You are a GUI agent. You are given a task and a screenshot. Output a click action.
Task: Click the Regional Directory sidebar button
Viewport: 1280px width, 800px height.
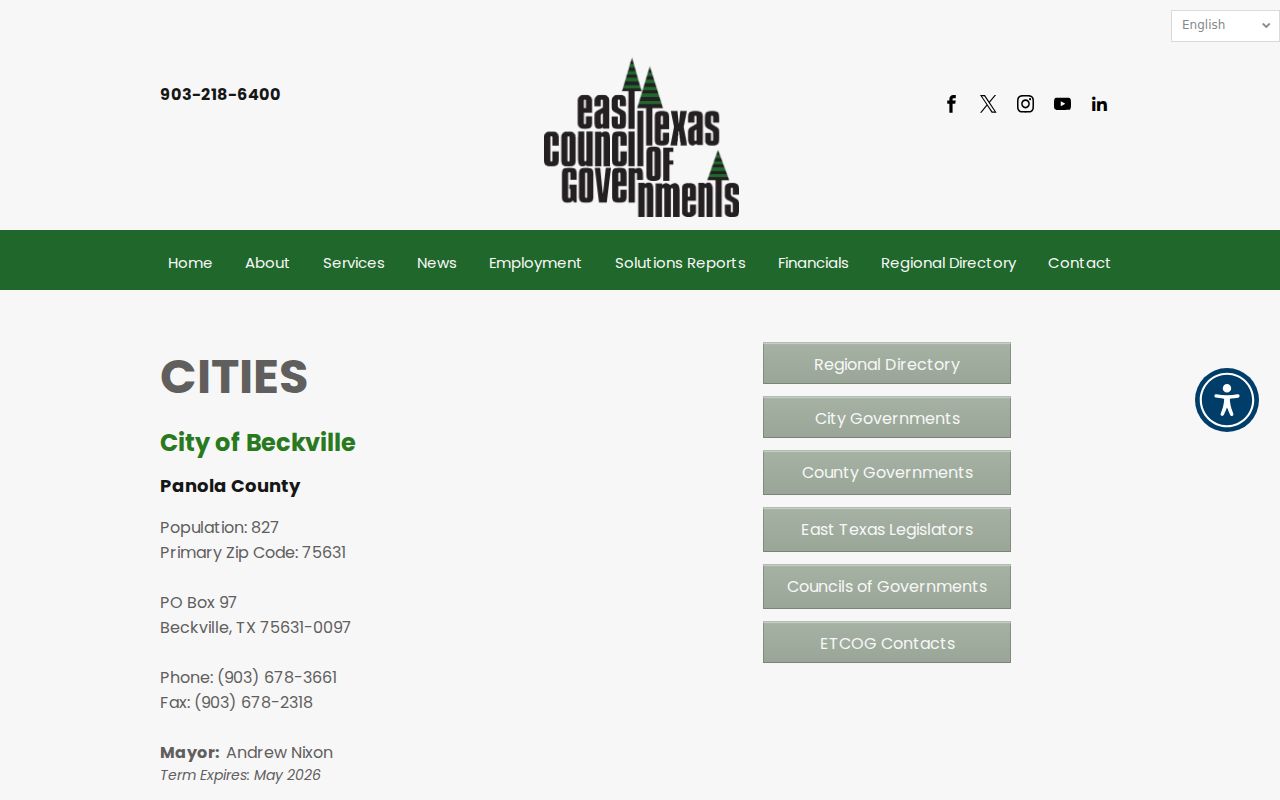click(887, 363)
